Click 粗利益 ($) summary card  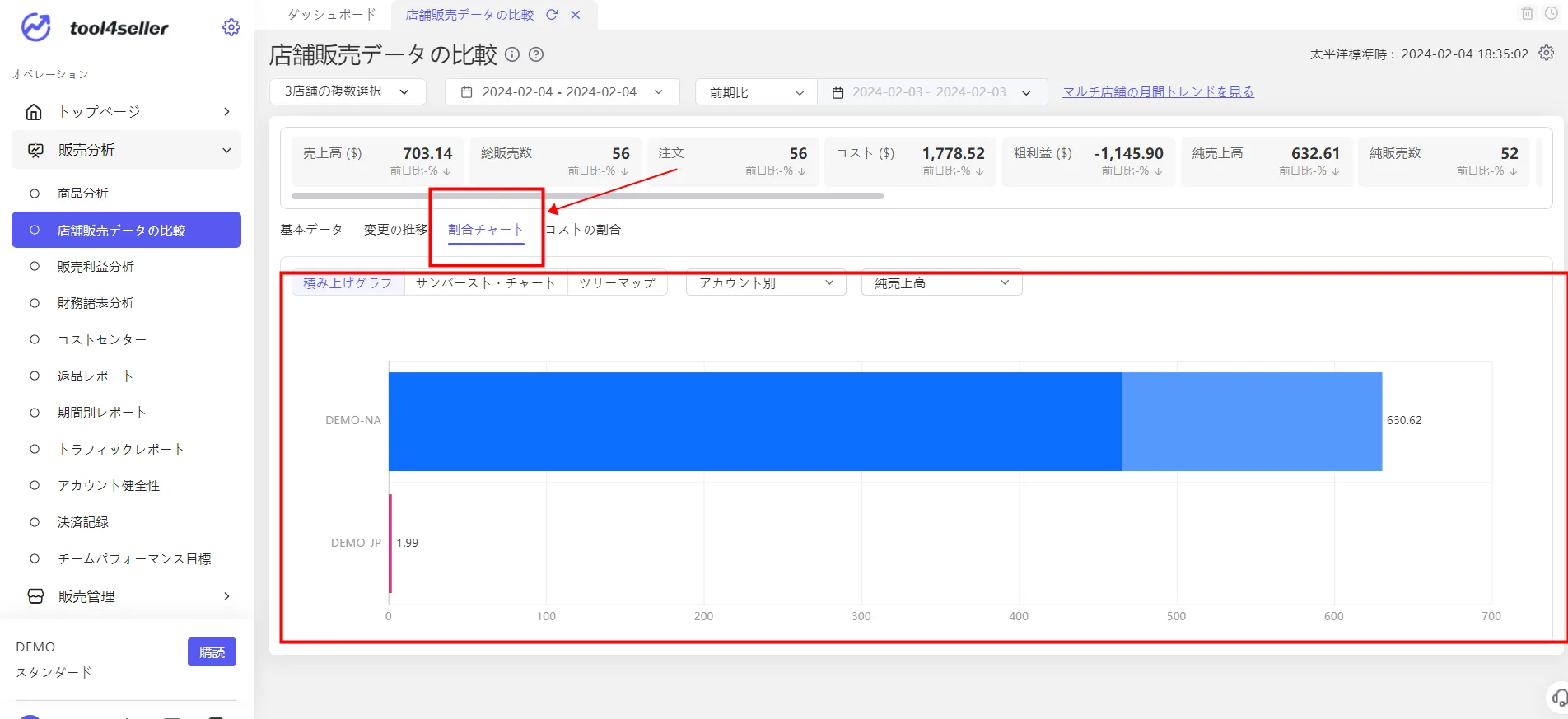tap(1088, 161)
